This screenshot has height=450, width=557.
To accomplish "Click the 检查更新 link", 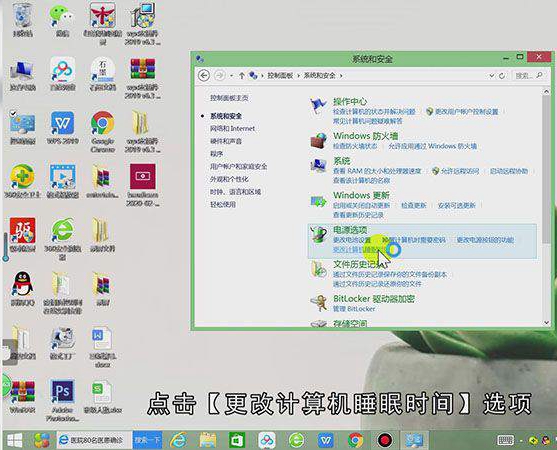I will (x=413, y=205).
